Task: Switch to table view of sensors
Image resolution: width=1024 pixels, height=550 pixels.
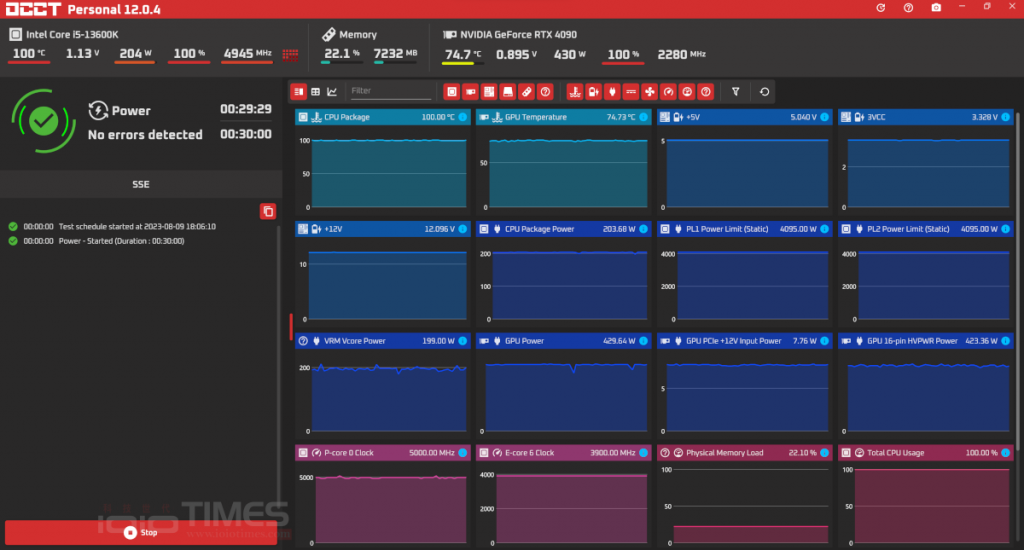Action: [315, 91]
